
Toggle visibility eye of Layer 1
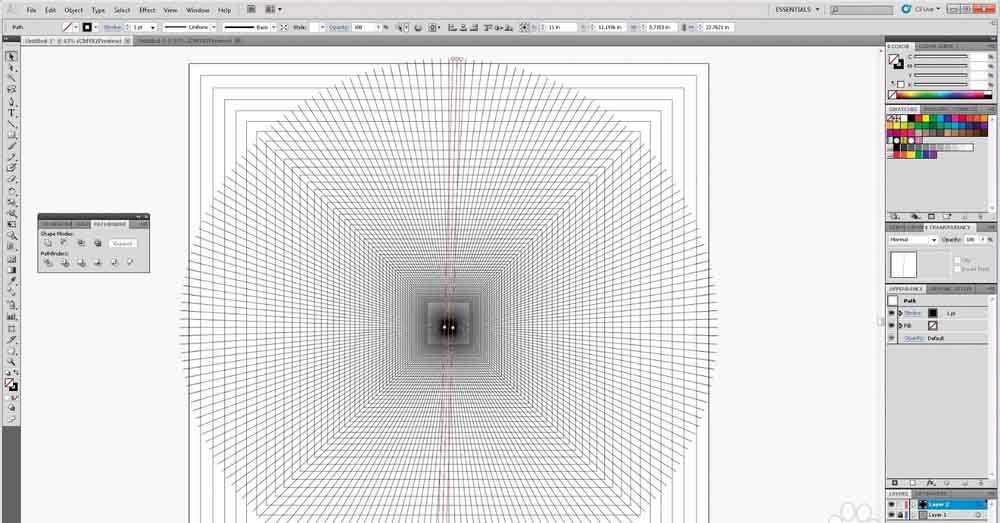click(x=892, y=515)
